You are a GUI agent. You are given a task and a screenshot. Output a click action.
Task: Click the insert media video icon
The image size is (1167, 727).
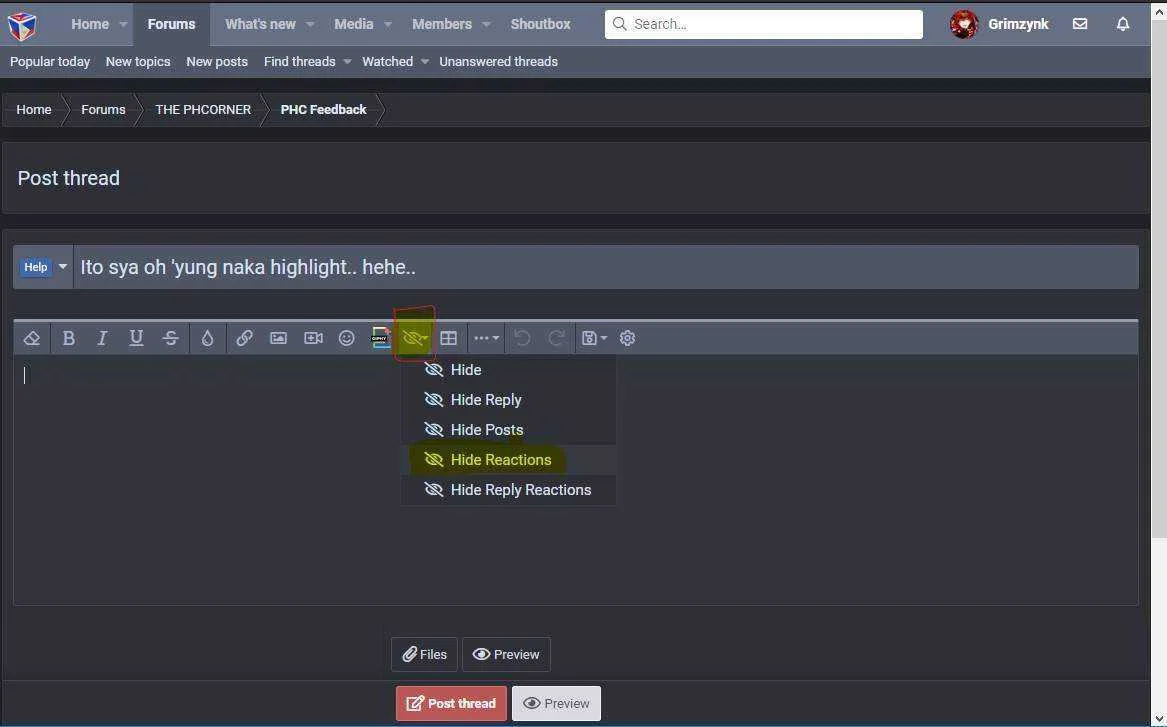pyautogui.click(x=313, y=339)
